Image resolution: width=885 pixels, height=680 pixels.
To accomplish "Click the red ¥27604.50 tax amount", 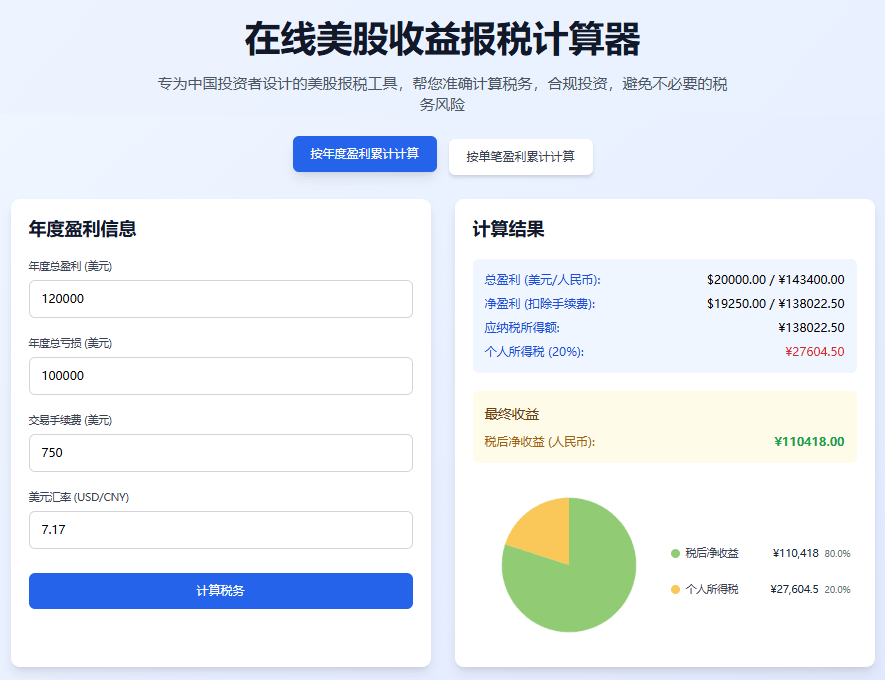I will [814, 351].
